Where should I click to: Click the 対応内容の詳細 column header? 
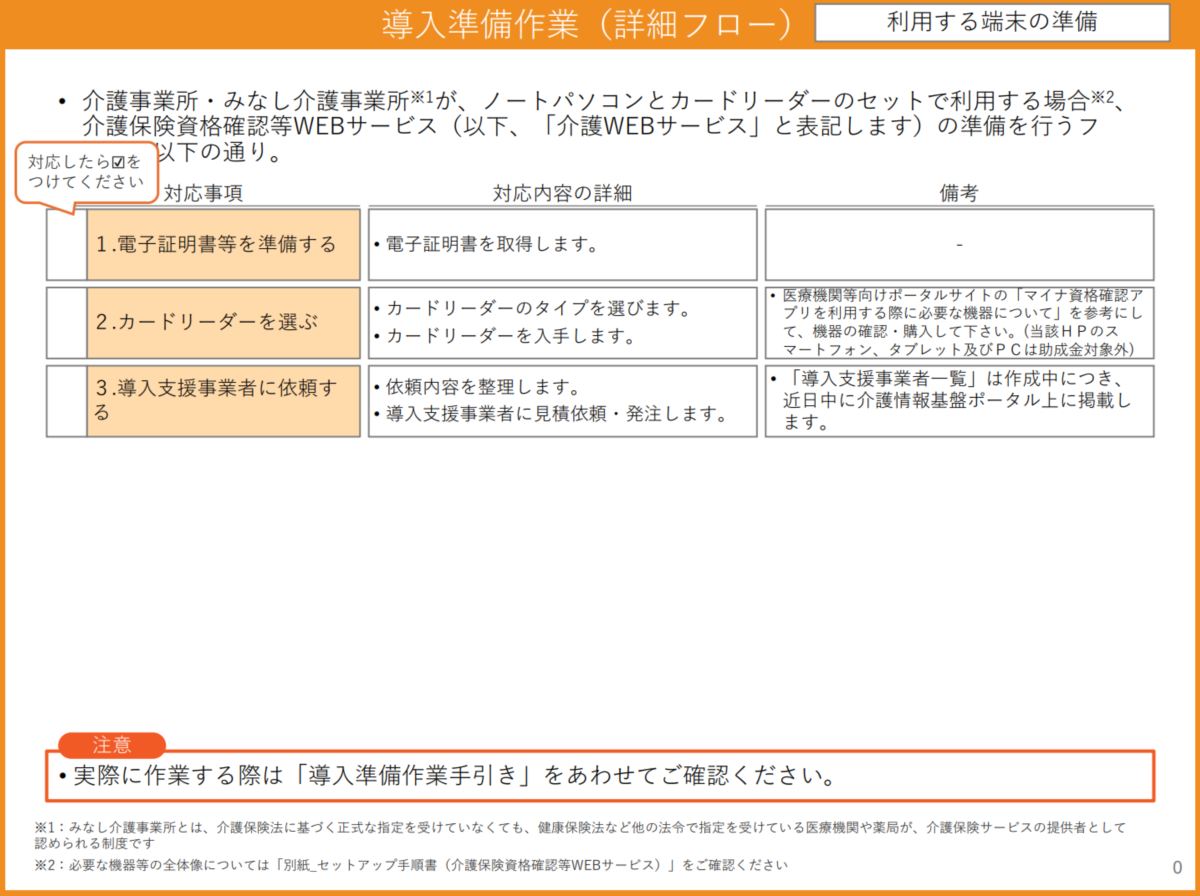pos(563,194)
